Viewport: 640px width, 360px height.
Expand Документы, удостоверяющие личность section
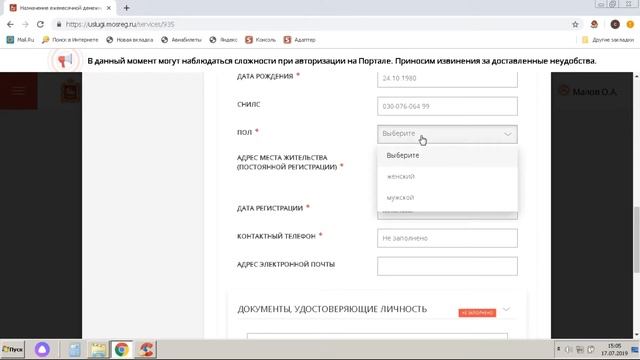(507, 309)
